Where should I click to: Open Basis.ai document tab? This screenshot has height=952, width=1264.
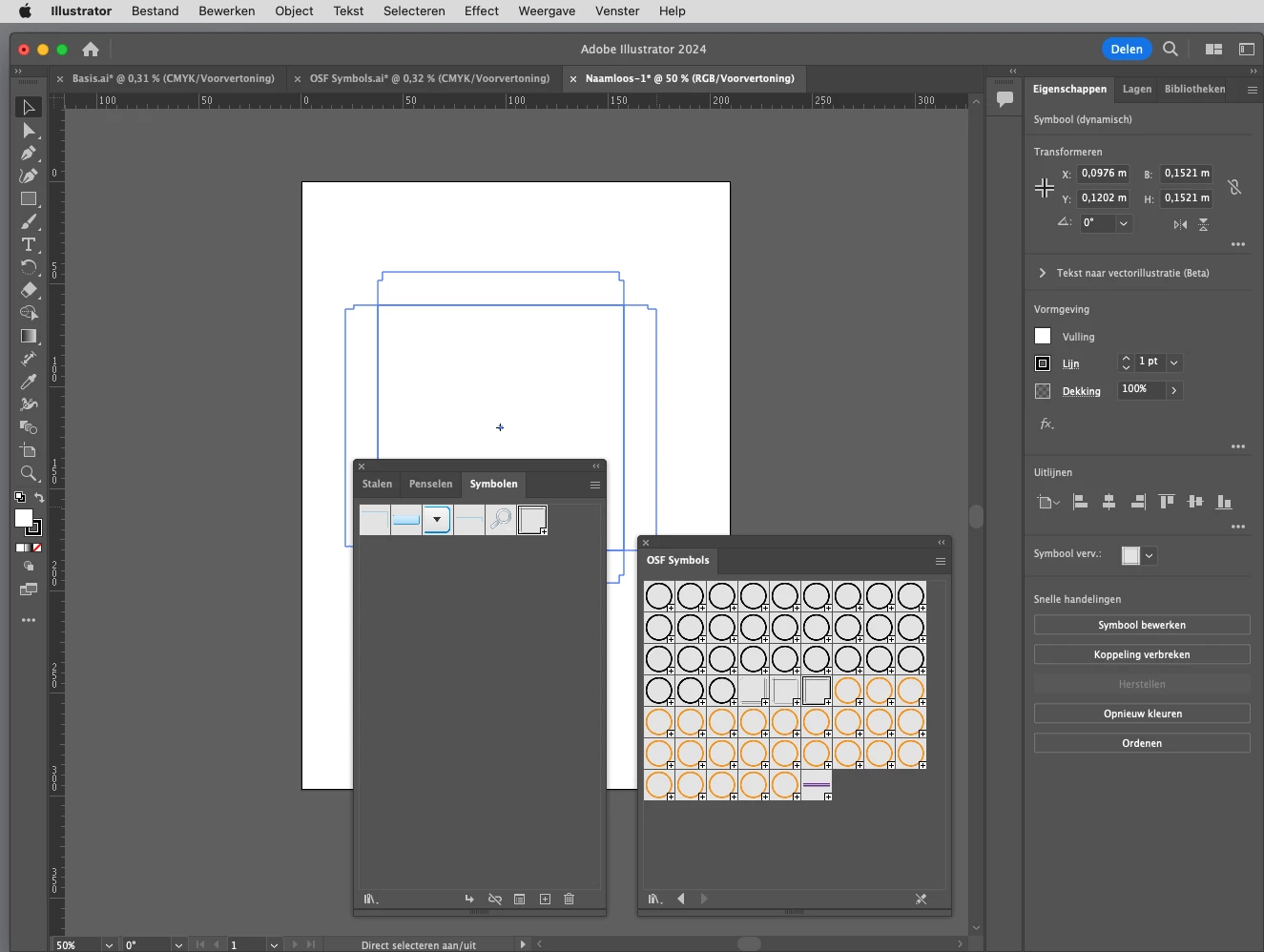tap(174, 78)
